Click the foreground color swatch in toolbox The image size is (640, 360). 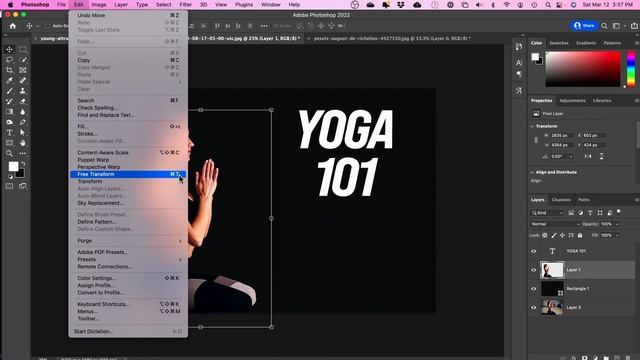coord(13,166)
